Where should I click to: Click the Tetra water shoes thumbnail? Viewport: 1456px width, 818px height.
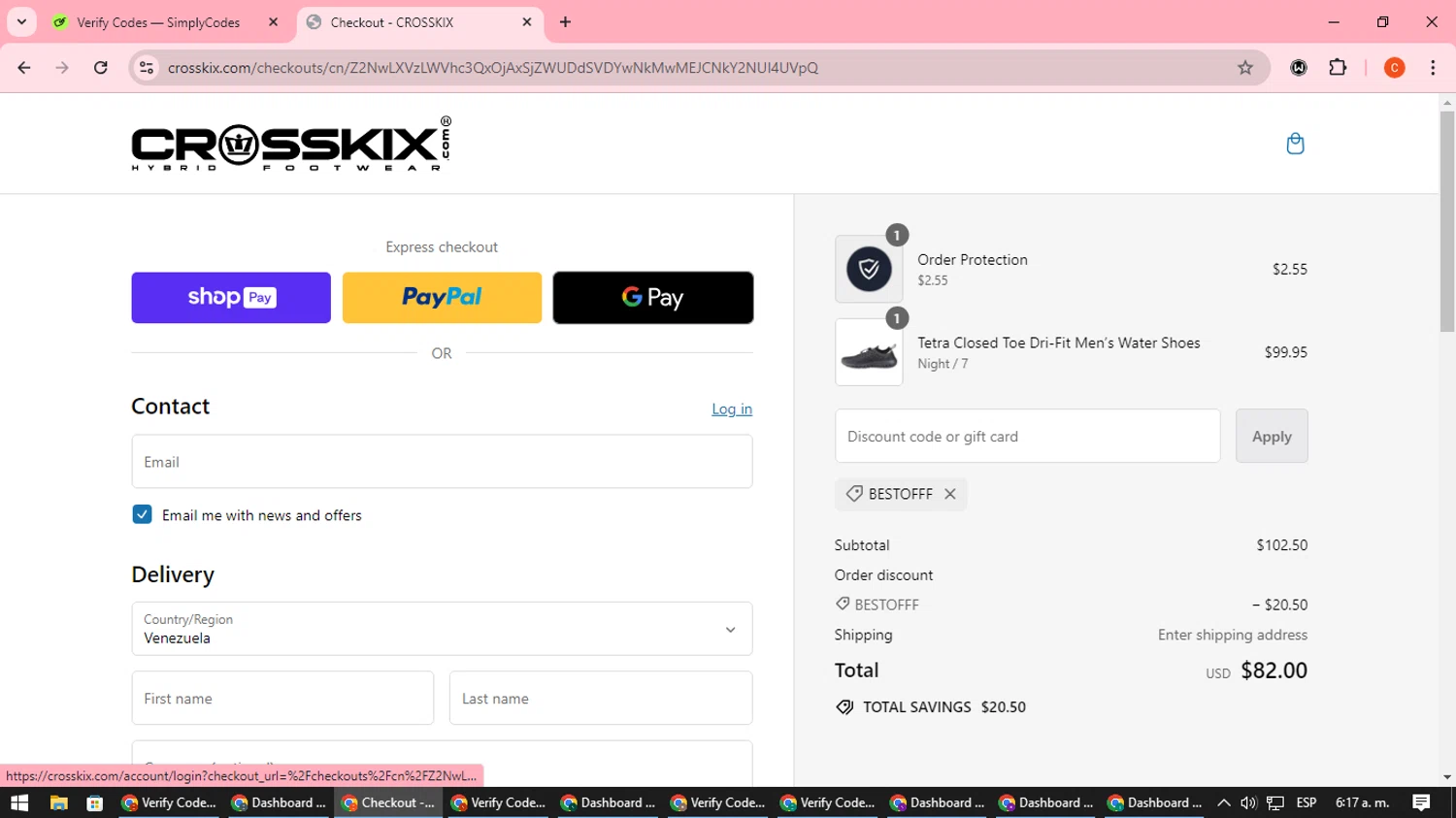pyautogui.click(x=869, y=352)
